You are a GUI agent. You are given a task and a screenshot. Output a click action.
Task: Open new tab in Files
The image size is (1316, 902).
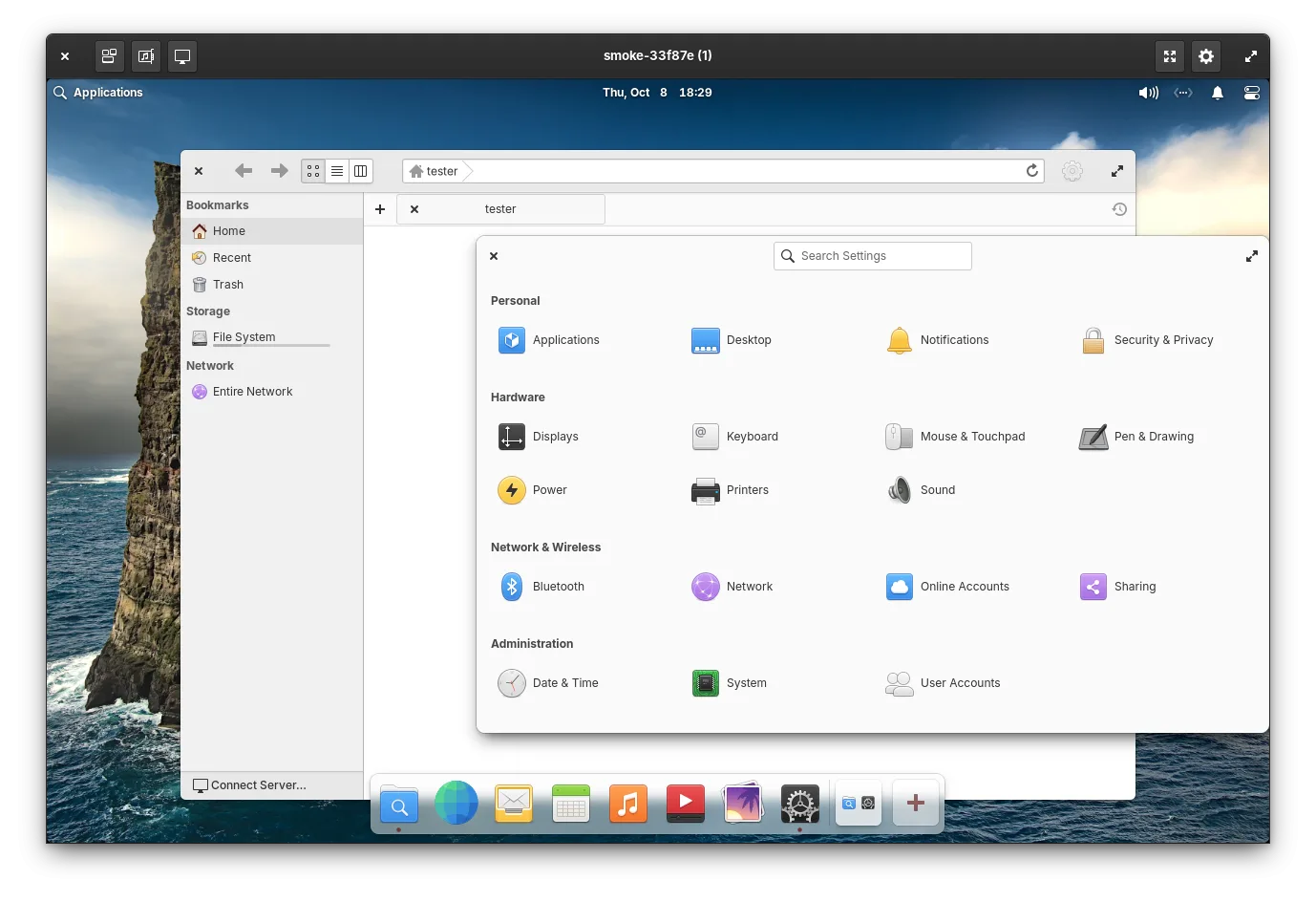point(380,209)
